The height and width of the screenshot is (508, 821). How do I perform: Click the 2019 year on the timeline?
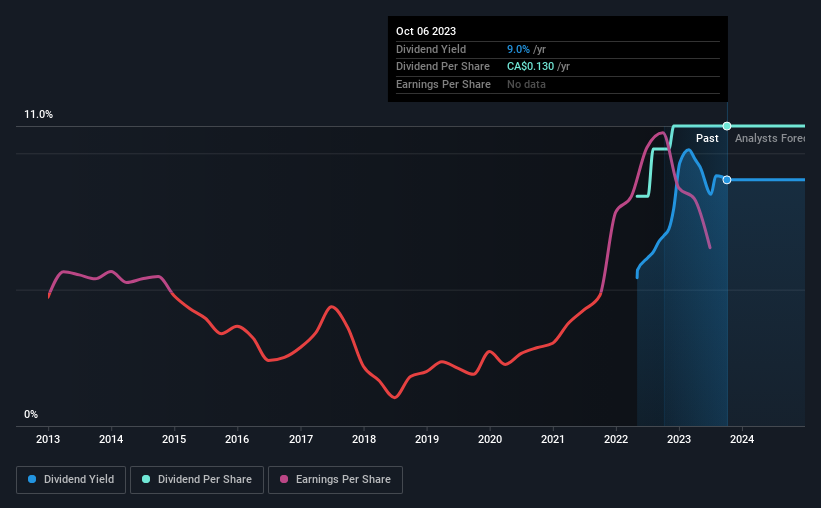click(x=427, y=439)
